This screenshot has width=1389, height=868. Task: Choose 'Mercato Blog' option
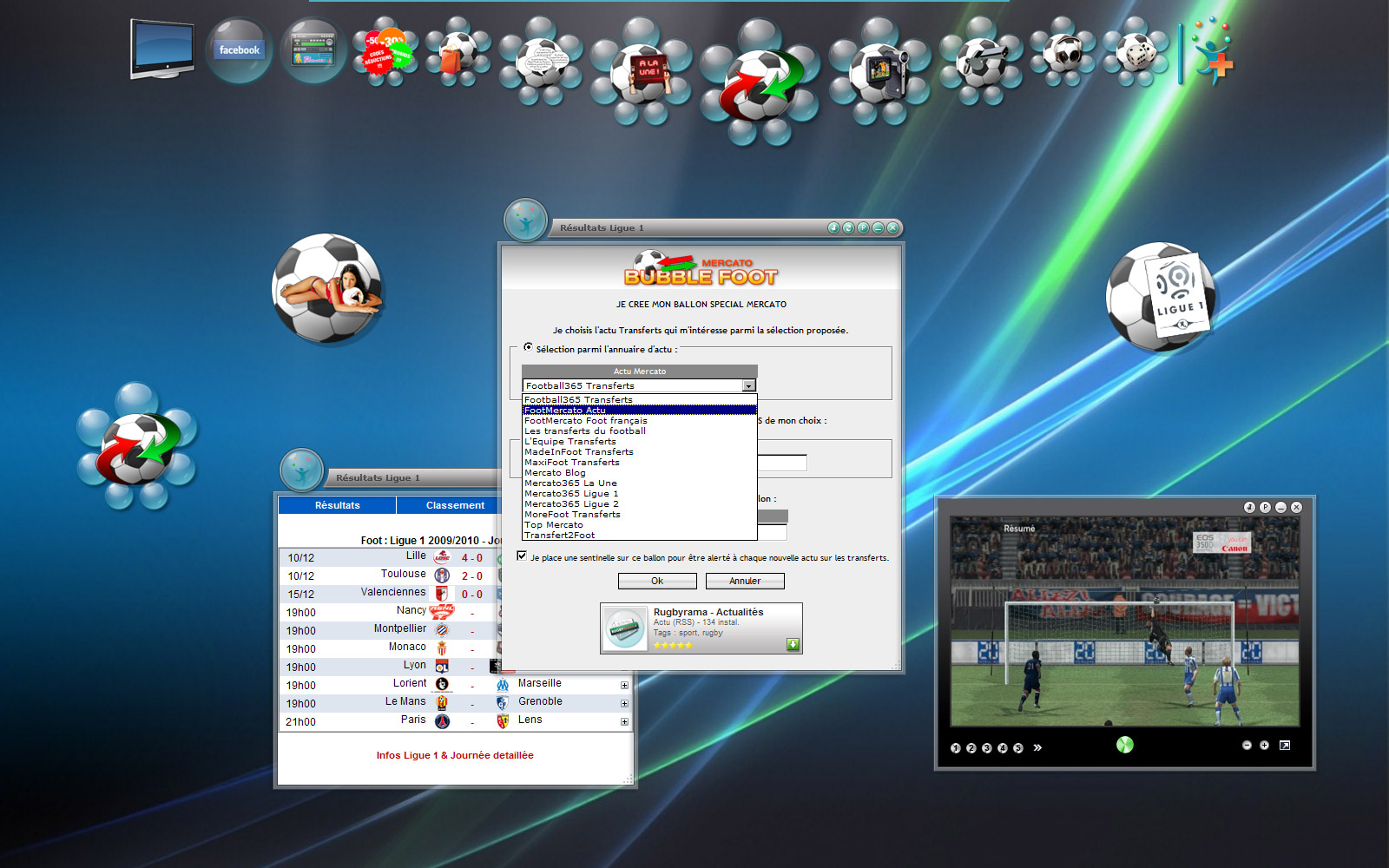click(640, 472)
